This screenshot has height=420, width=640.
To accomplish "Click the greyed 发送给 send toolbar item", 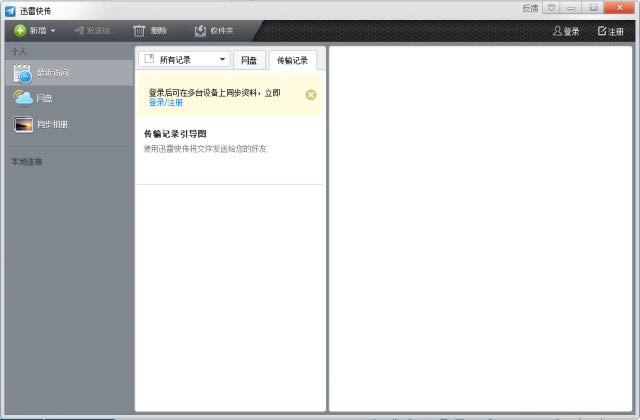I will [x=92, y=31].
